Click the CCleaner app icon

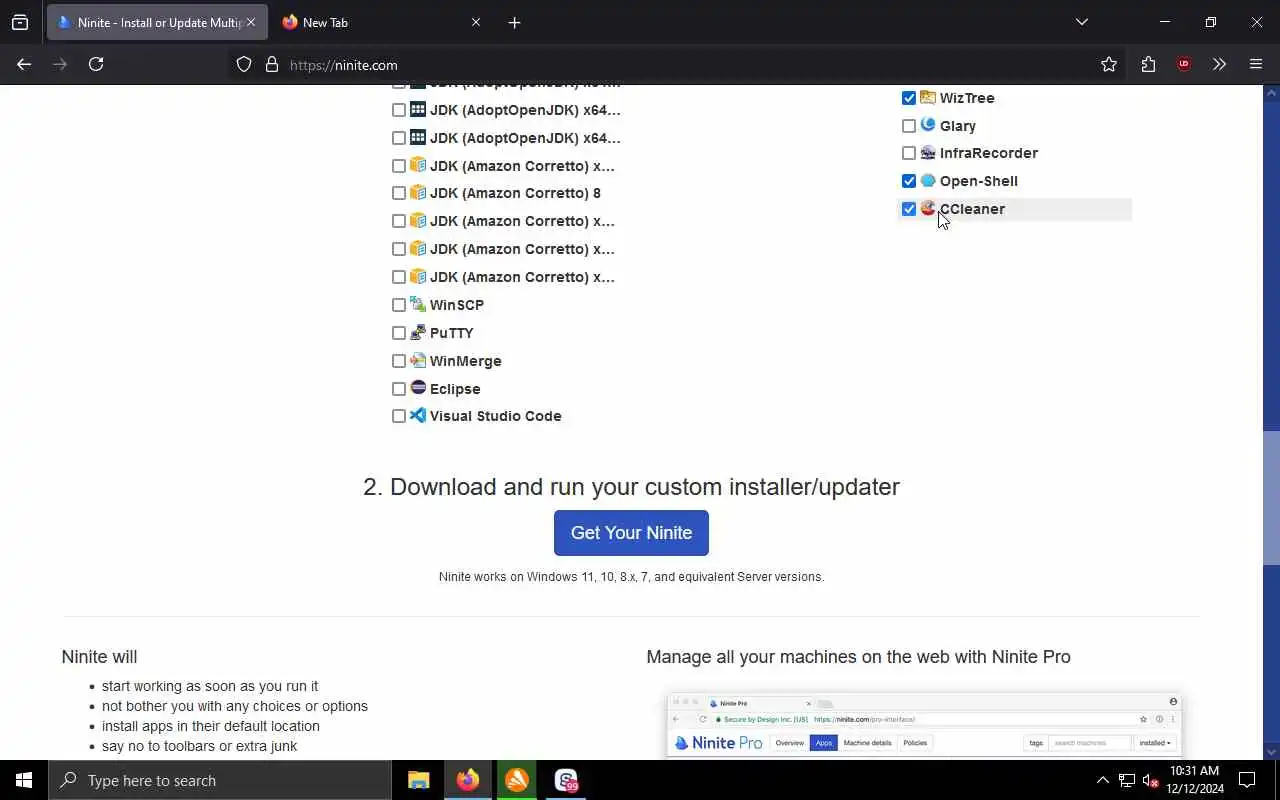point(928,208)
